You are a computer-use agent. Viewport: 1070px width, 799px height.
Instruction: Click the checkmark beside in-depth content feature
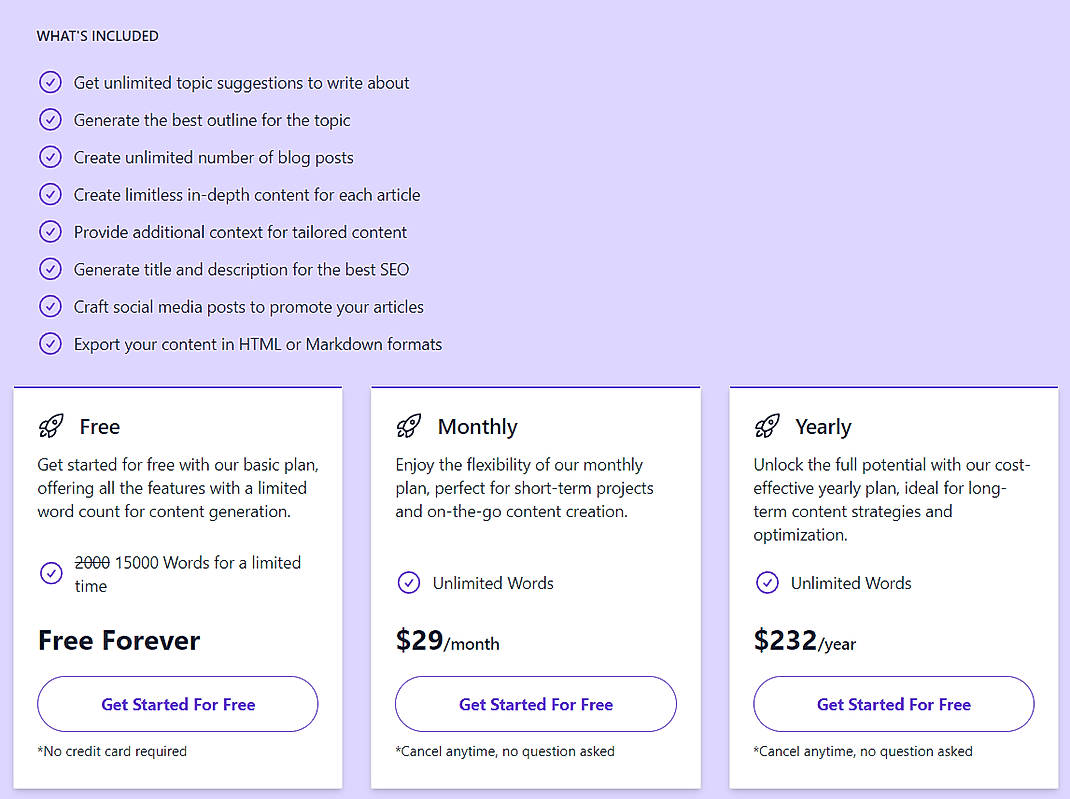coord(50,194)
